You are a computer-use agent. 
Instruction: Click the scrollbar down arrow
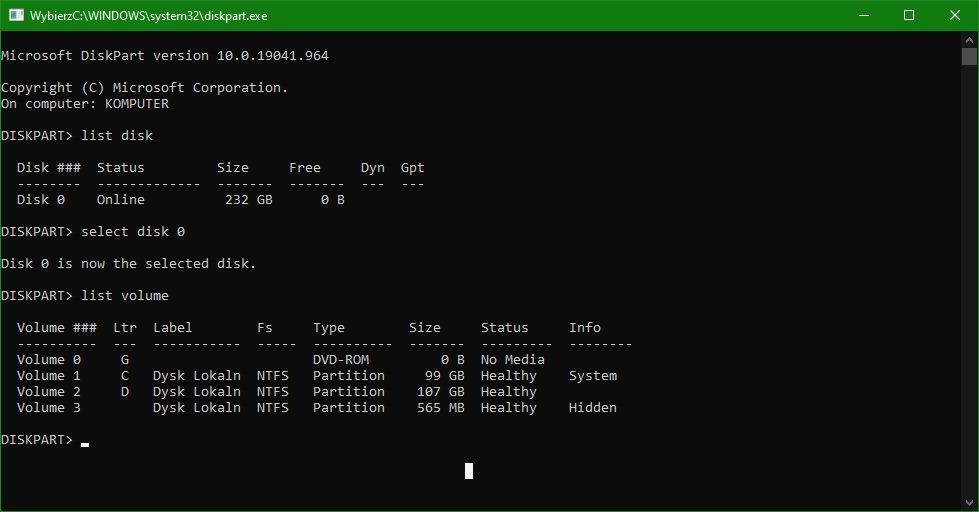[x=970, y=503]
